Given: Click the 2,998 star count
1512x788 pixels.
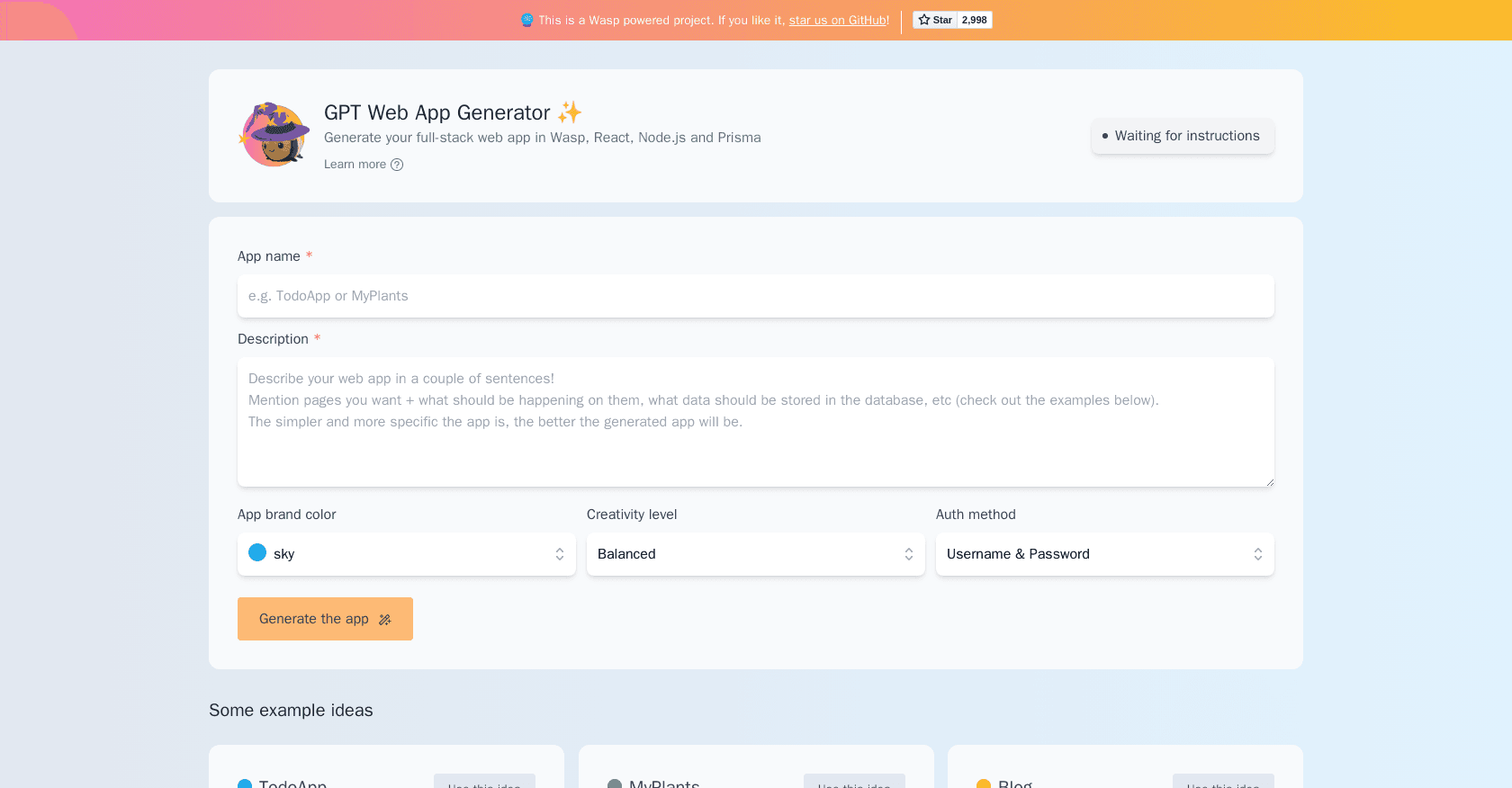Looking at the screenshot, I should pyautogui.click(x=974, y=20).
